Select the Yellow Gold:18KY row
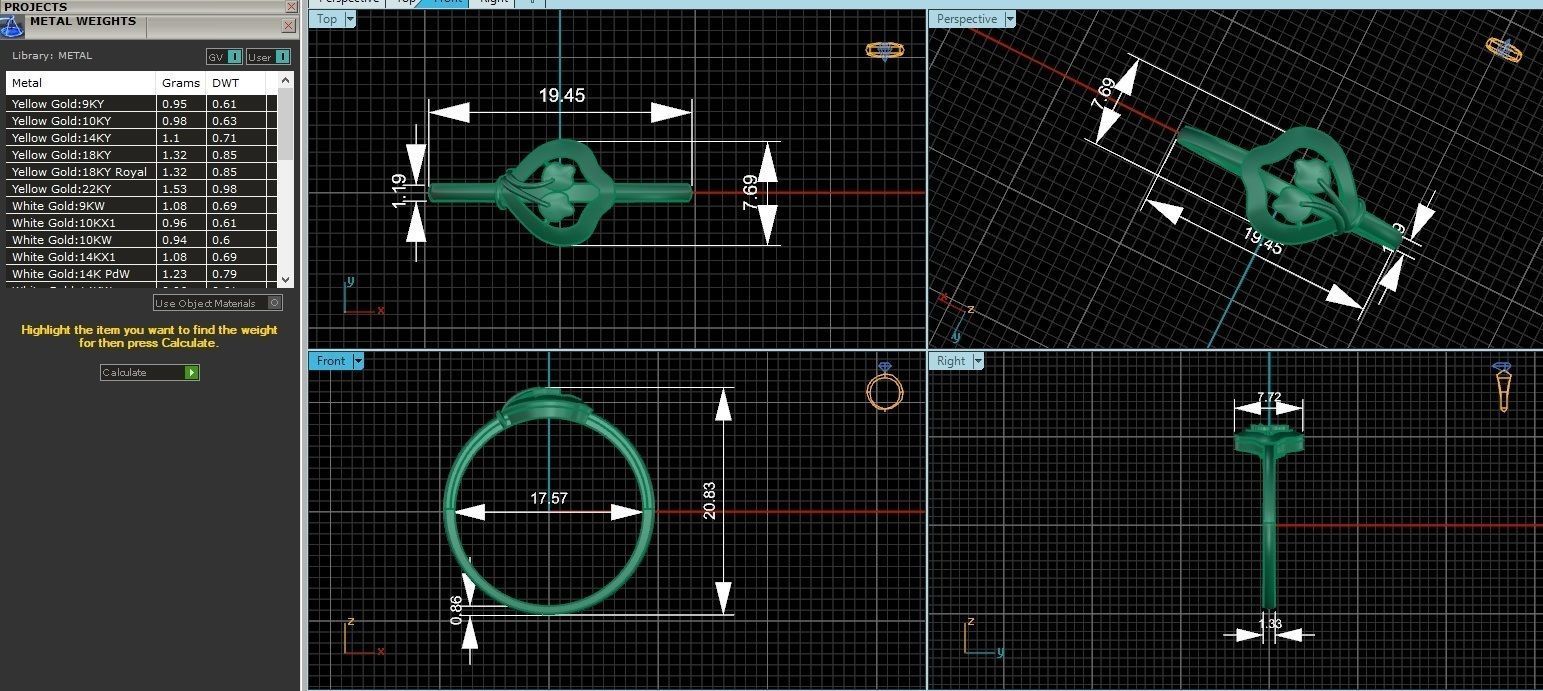 coord(142,155)
